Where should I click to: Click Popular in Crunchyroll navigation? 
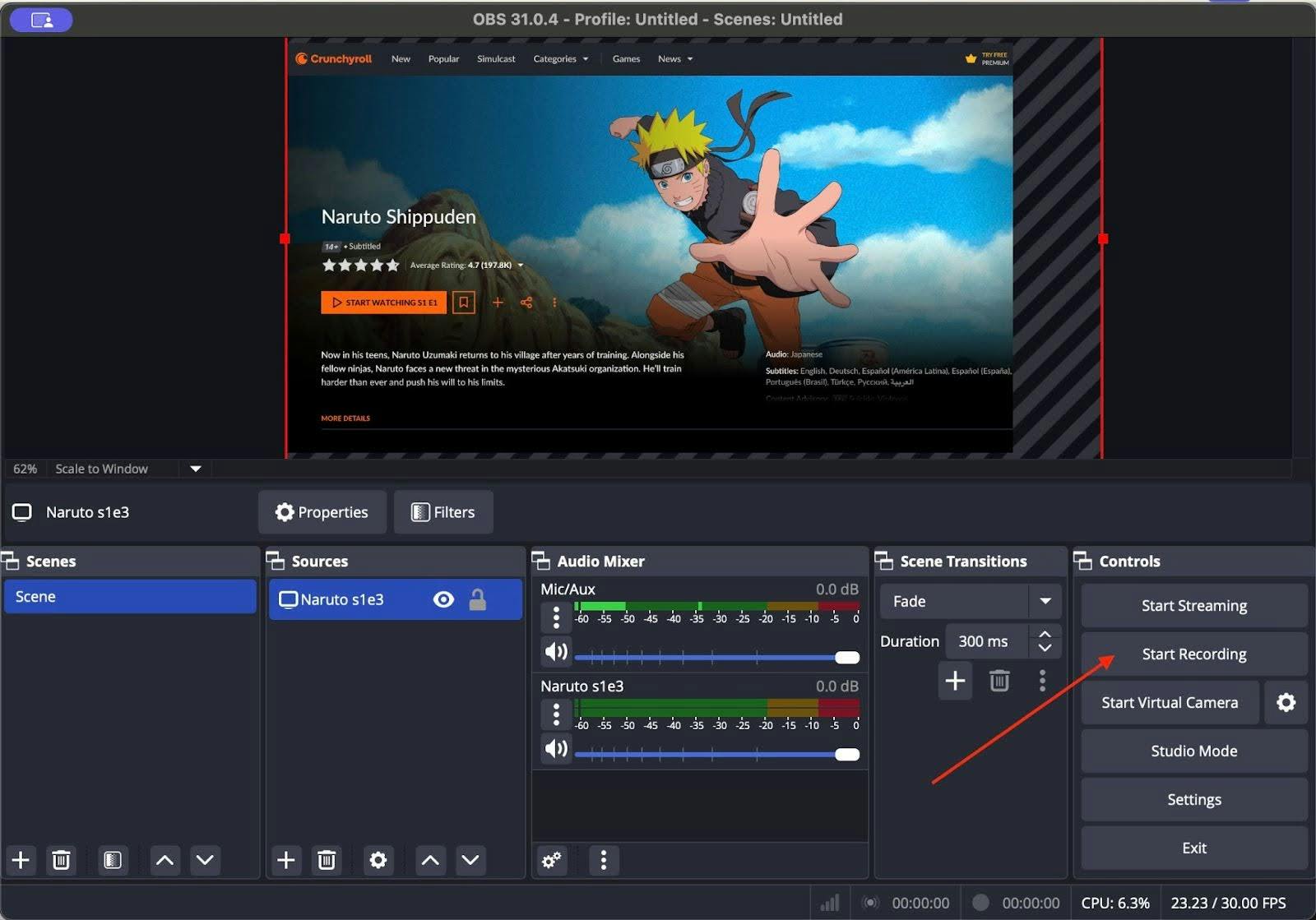click(443, 59)
